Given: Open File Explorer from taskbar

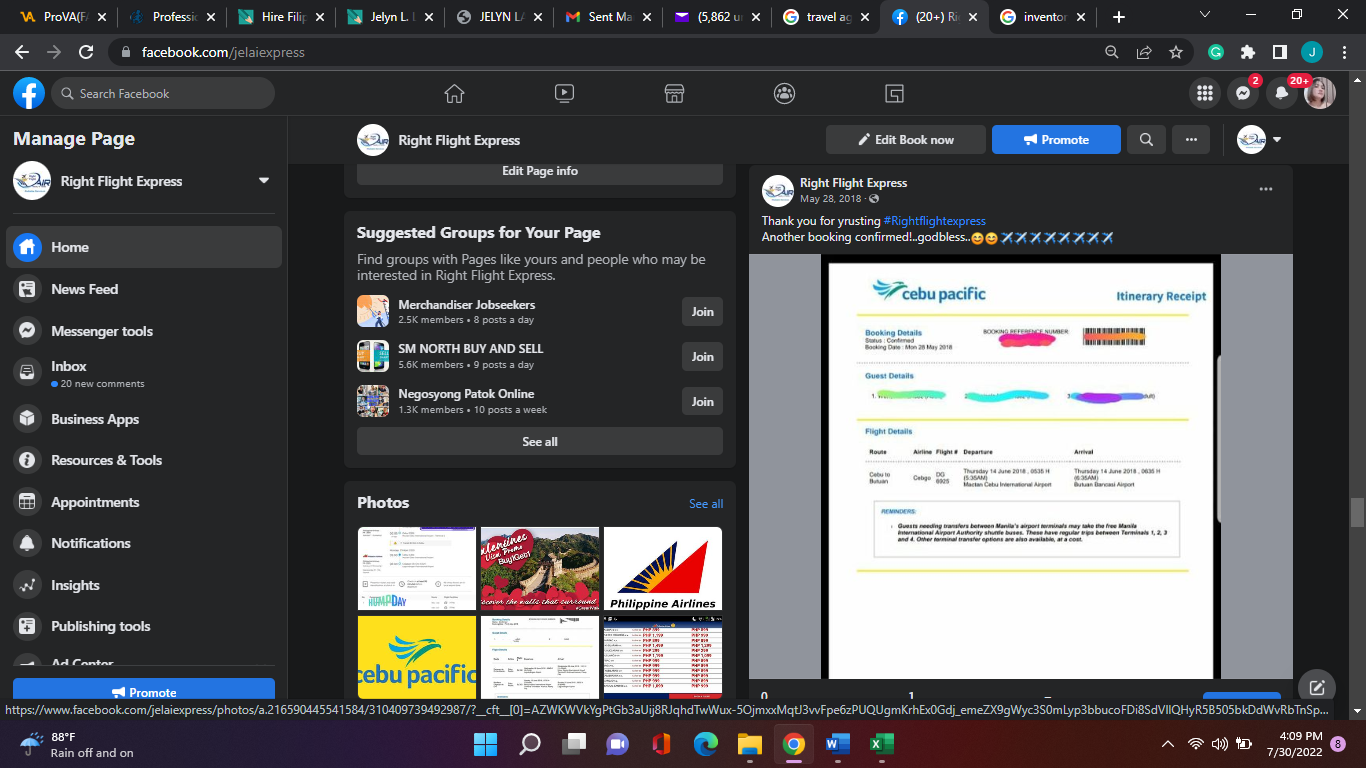Looking at the screenshot, I should pyautogui.click(x=750, y=744).
